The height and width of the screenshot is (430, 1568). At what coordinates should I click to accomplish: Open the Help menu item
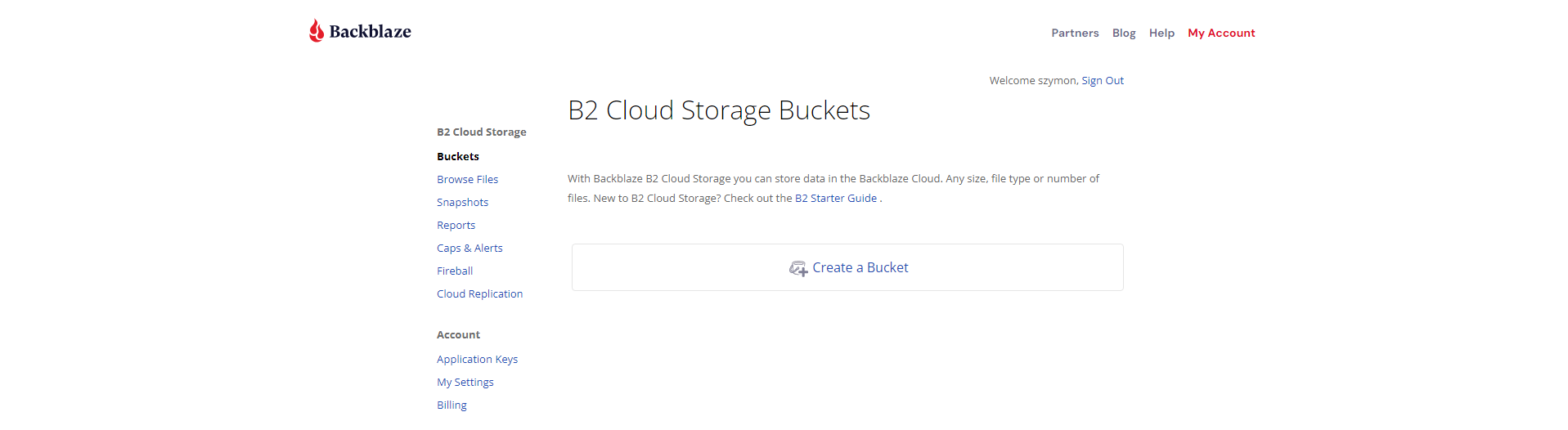tap(1161, 34)
